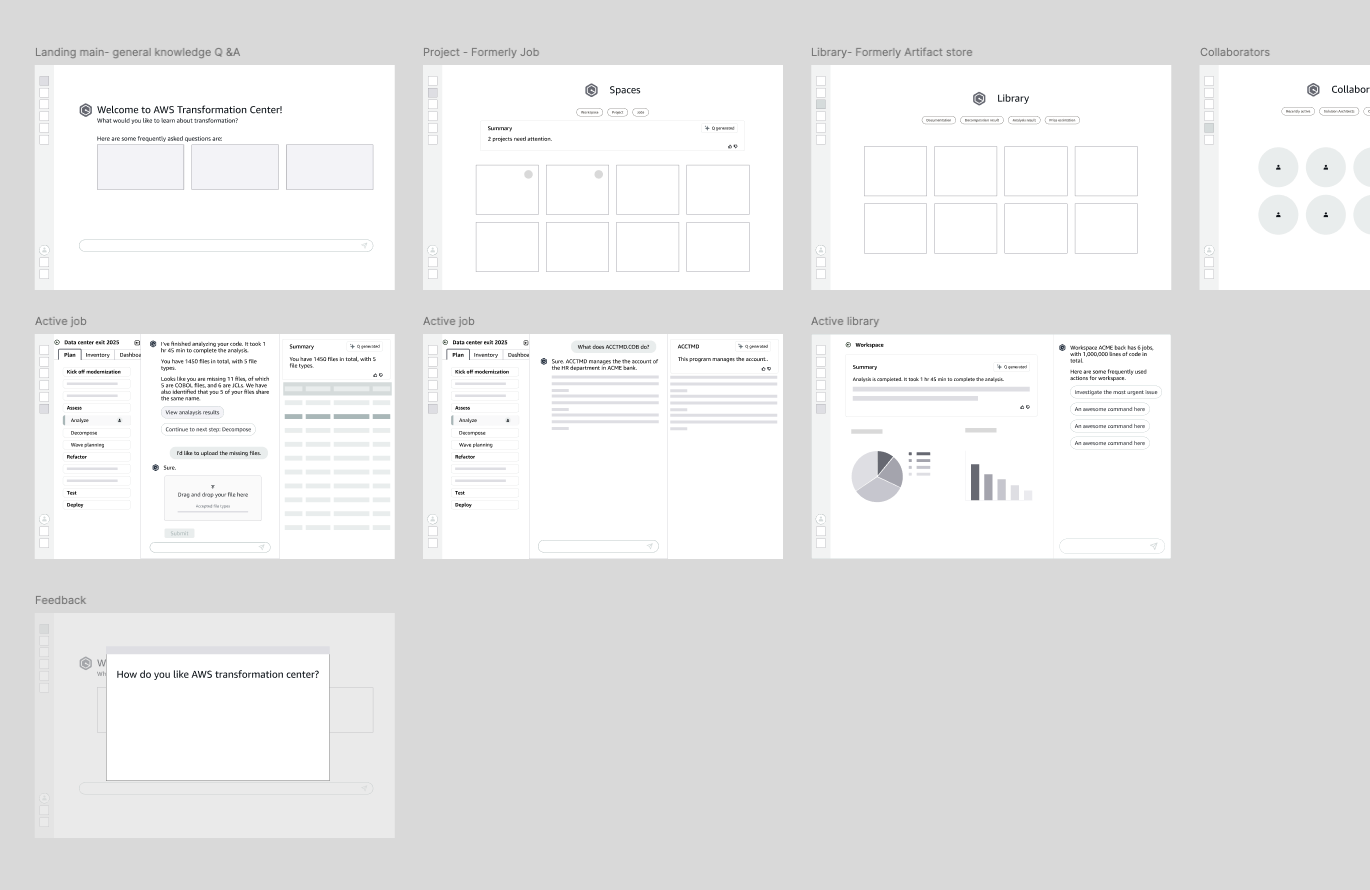1370x890 pixels.
Task: Expand the Refactor section in first Active job
Action: click(77, 457)
